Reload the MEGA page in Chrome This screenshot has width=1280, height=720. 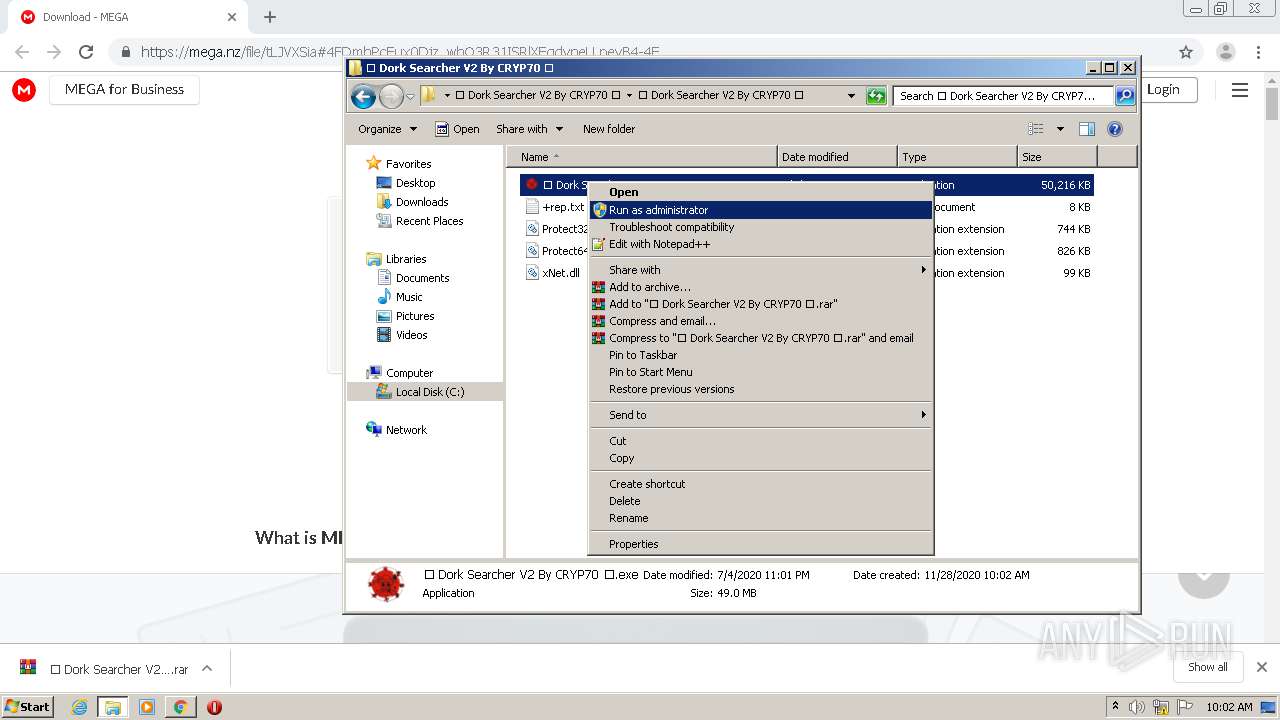(x=86, y=52)
